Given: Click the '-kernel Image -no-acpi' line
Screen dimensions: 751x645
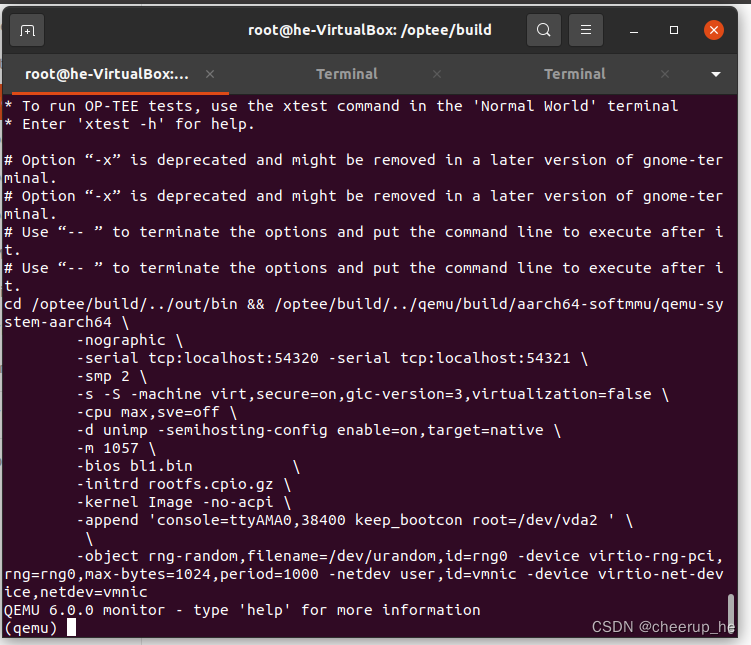Looking at the screenshot, I should tap(184, 502).
